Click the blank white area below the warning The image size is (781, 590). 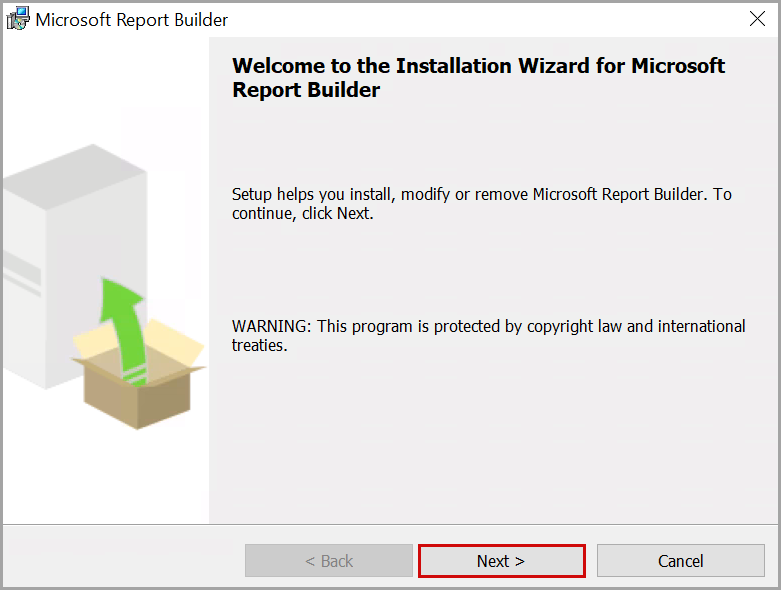490,440
